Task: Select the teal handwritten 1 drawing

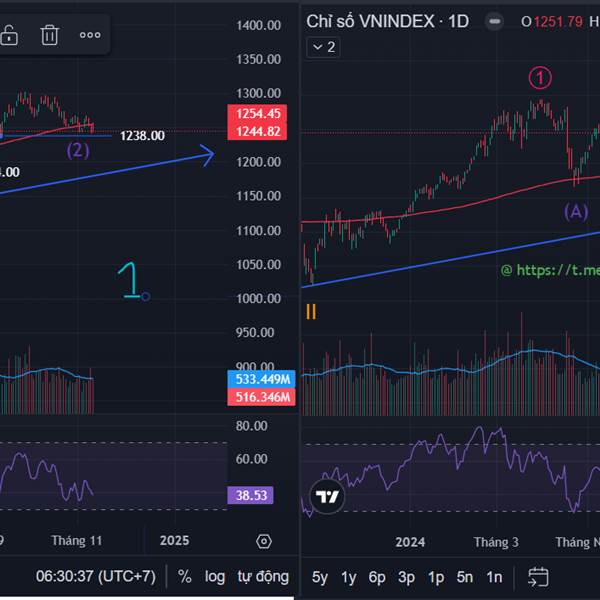Action: [x=129, y=280]
